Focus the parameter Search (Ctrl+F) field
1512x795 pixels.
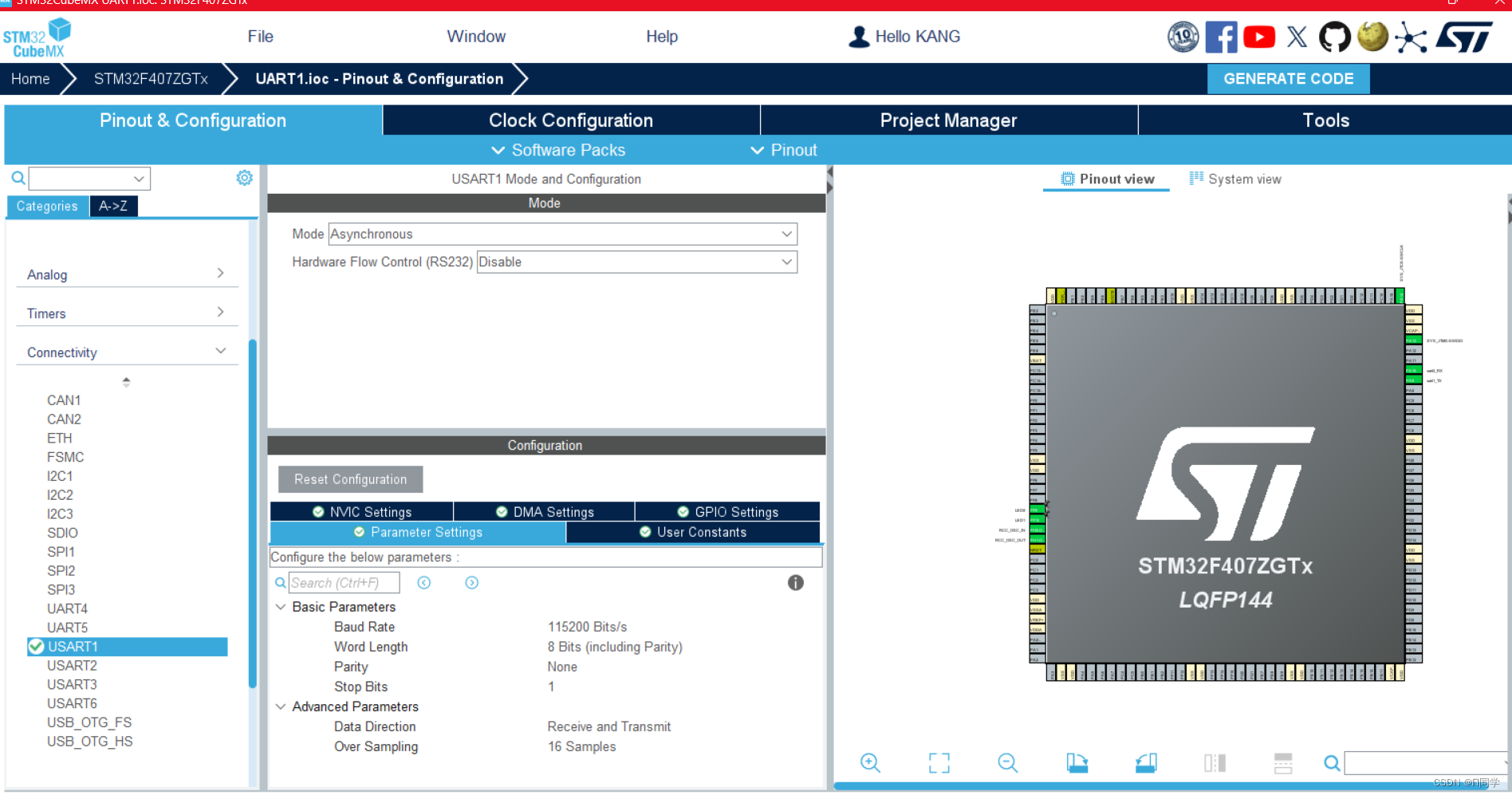pos(344,583)
